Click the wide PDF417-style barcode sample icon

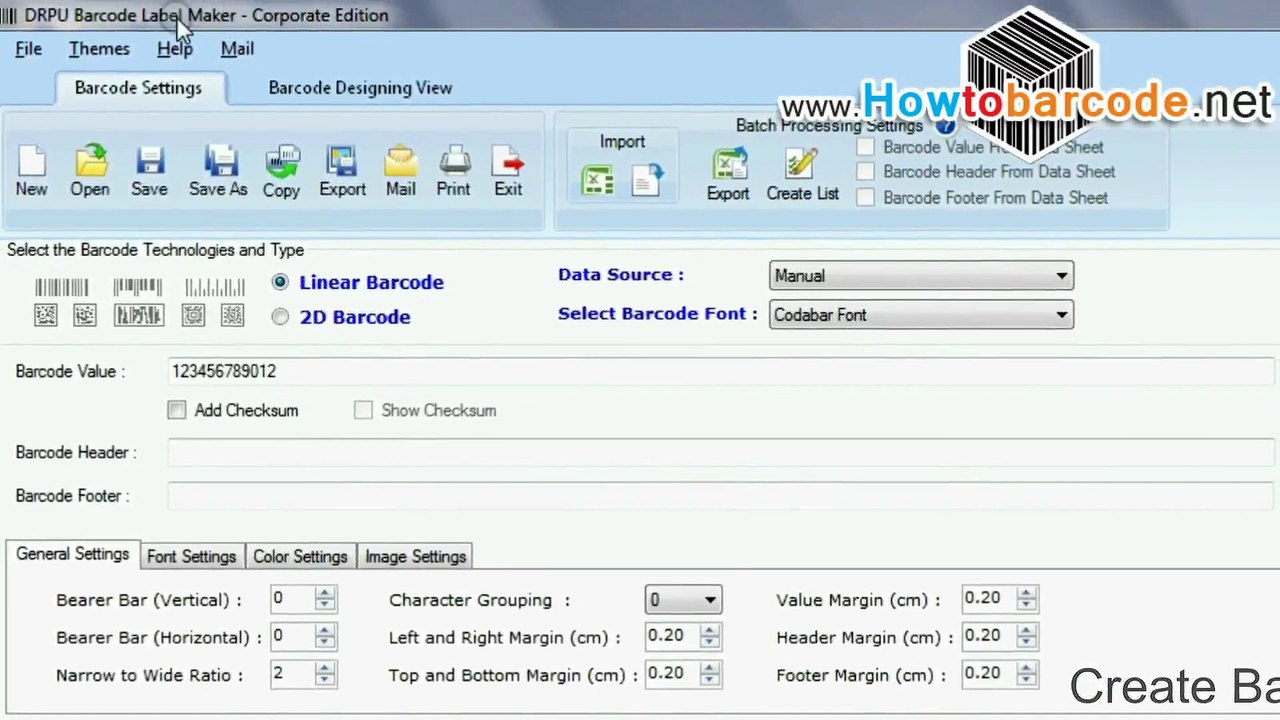139,315
